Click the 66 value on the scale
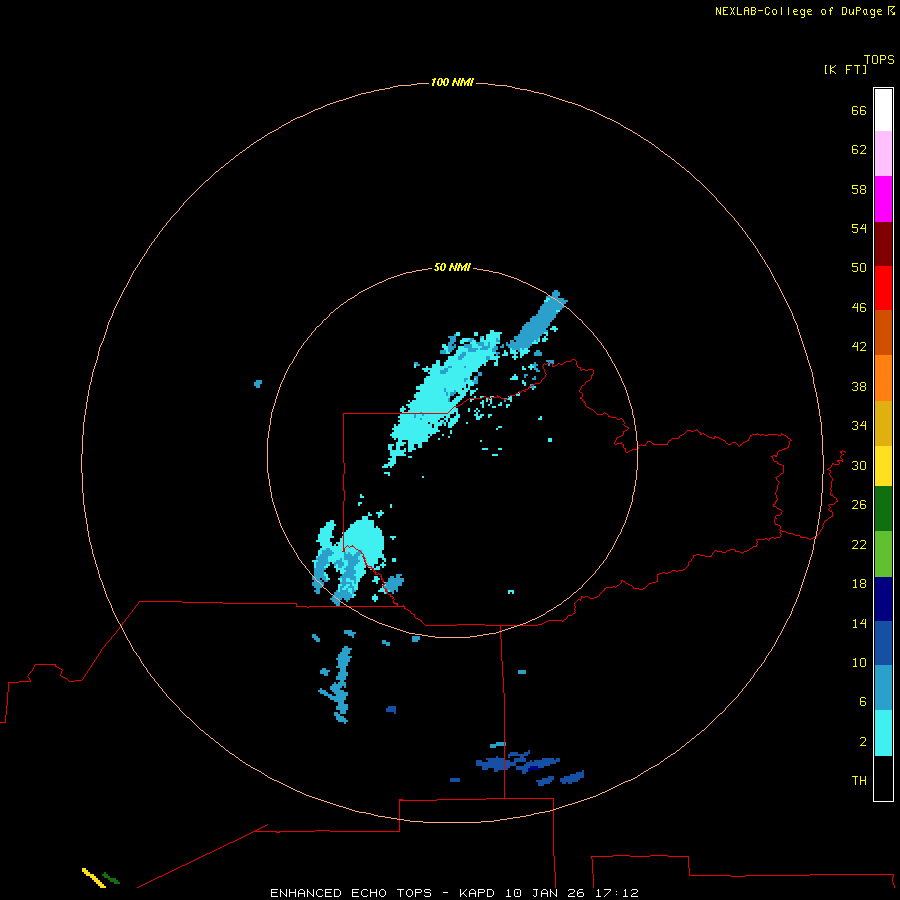Image resolution: width=900 pixels, height=900 pixels. tap(859, 110)
